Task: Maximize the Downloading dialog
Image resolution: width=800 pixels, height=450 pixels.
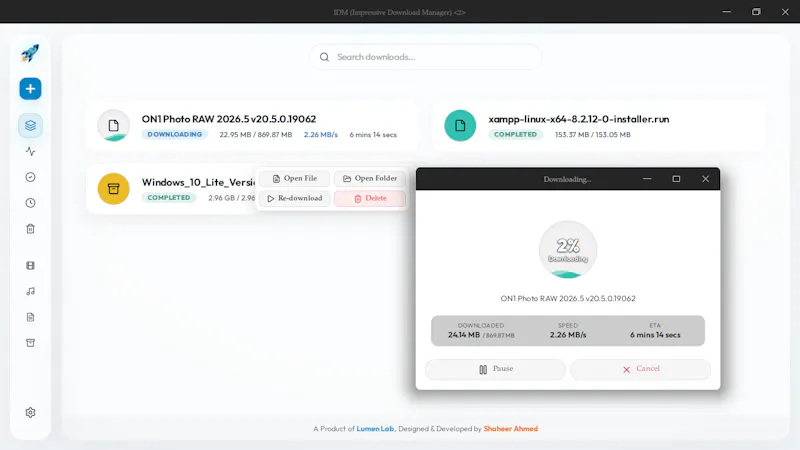Action: 676,179
